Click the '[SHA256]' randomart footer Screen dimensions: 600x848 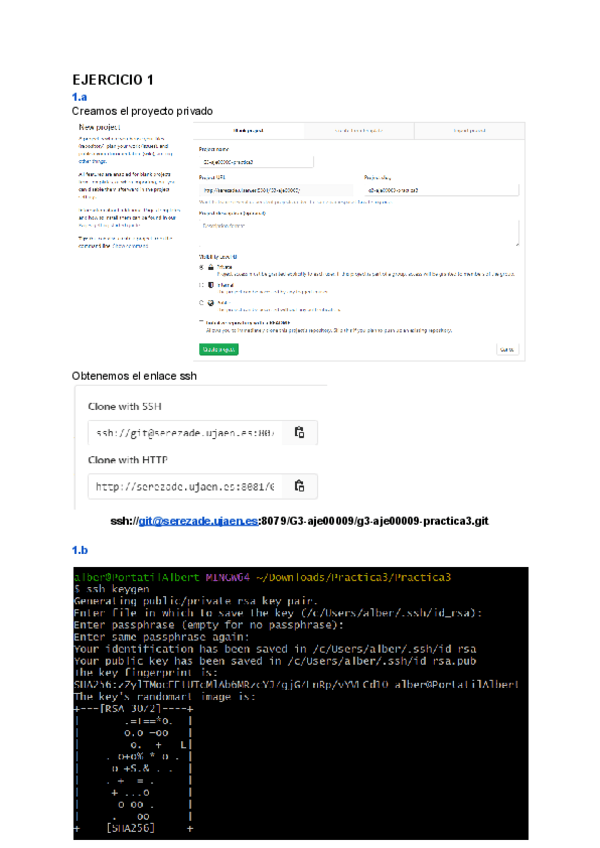[x=131, y=827]
